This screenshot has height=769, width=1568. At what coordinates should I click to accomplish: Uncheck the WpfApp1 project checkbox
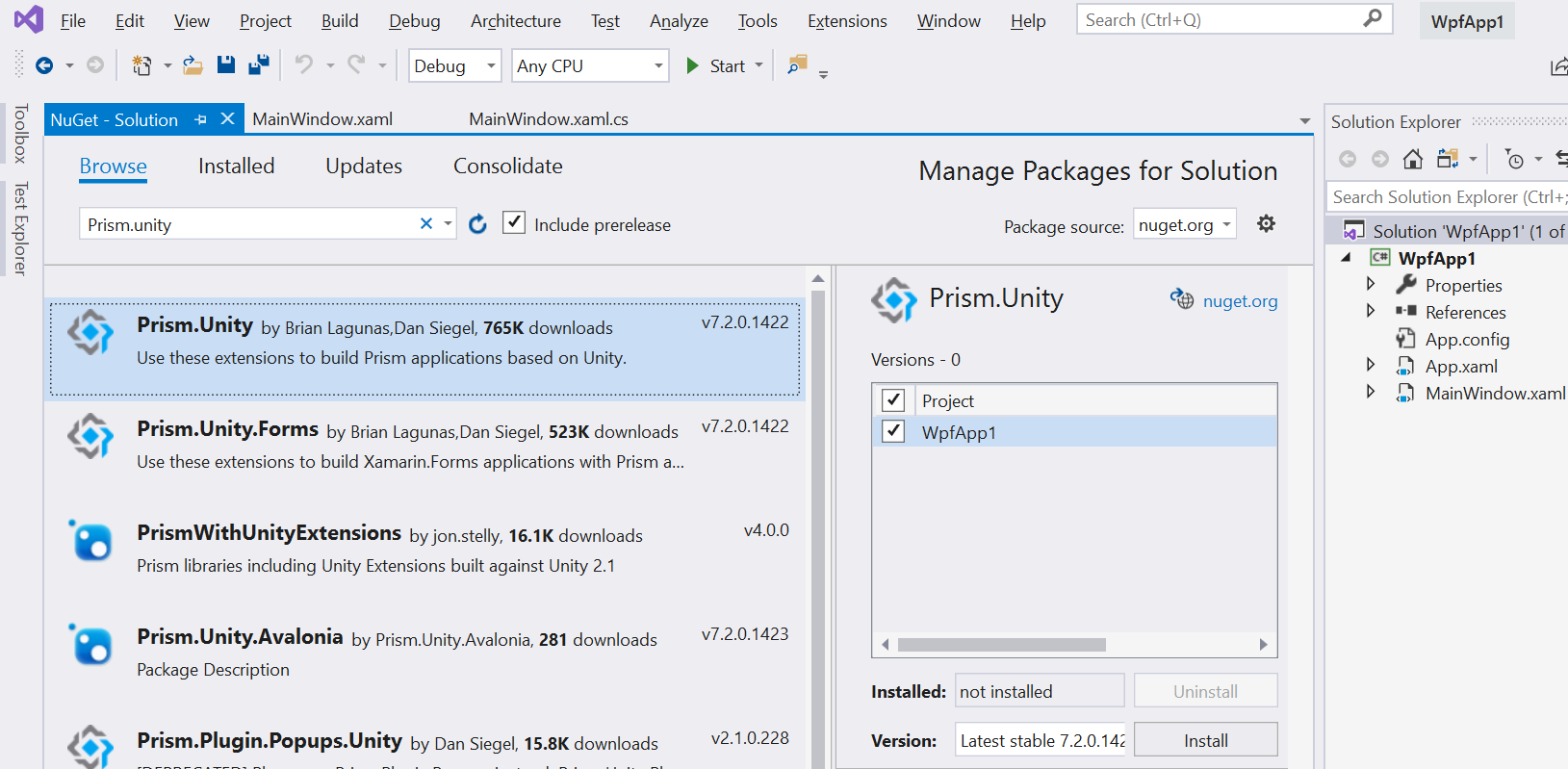(x=893, y=430)
